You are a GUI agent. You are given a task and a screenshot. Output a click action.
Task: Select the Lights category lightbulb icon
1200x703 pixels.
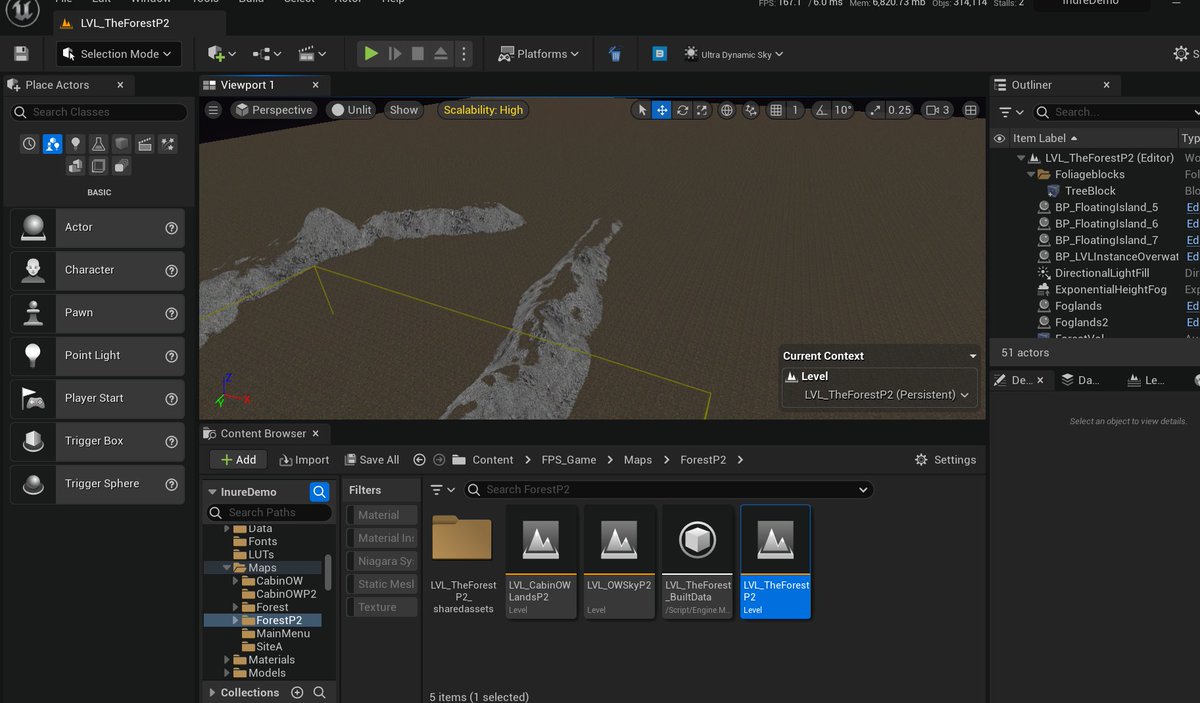click(75, 144)
